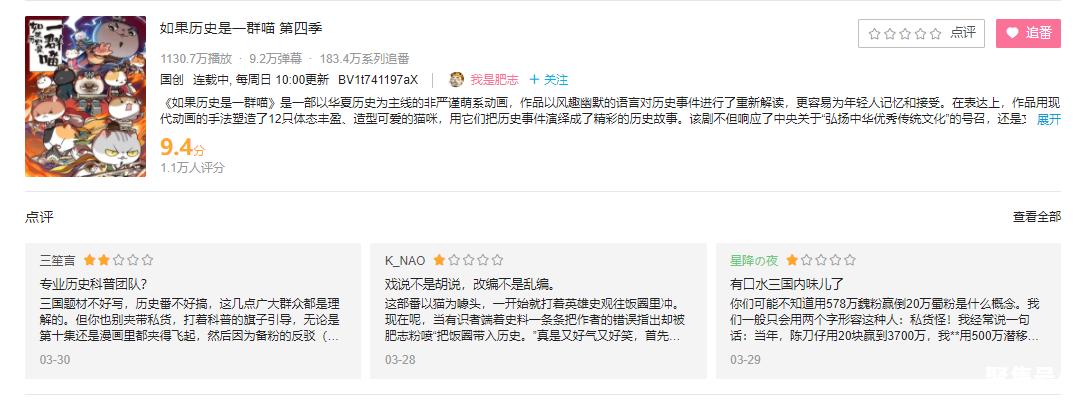
Task: Visit uploader 我是肥志 profile link
Action: pyautogui.click(x=494, y=79)
